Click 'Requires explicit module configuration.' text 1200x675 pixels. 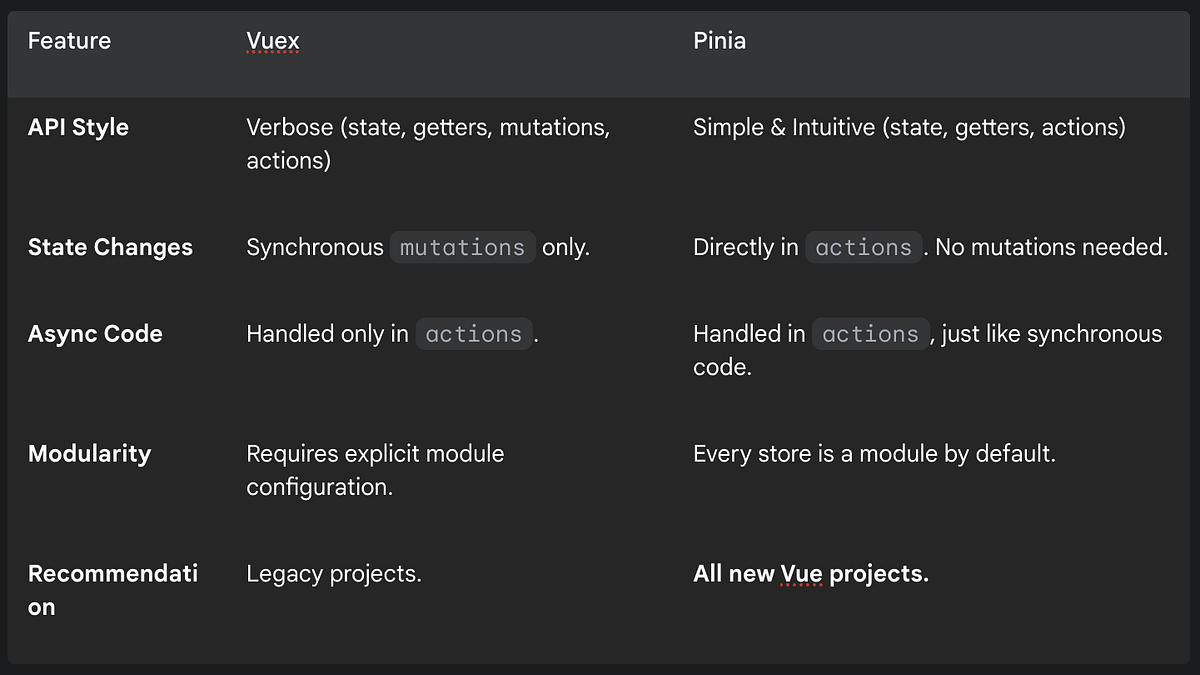pos(375,470)
